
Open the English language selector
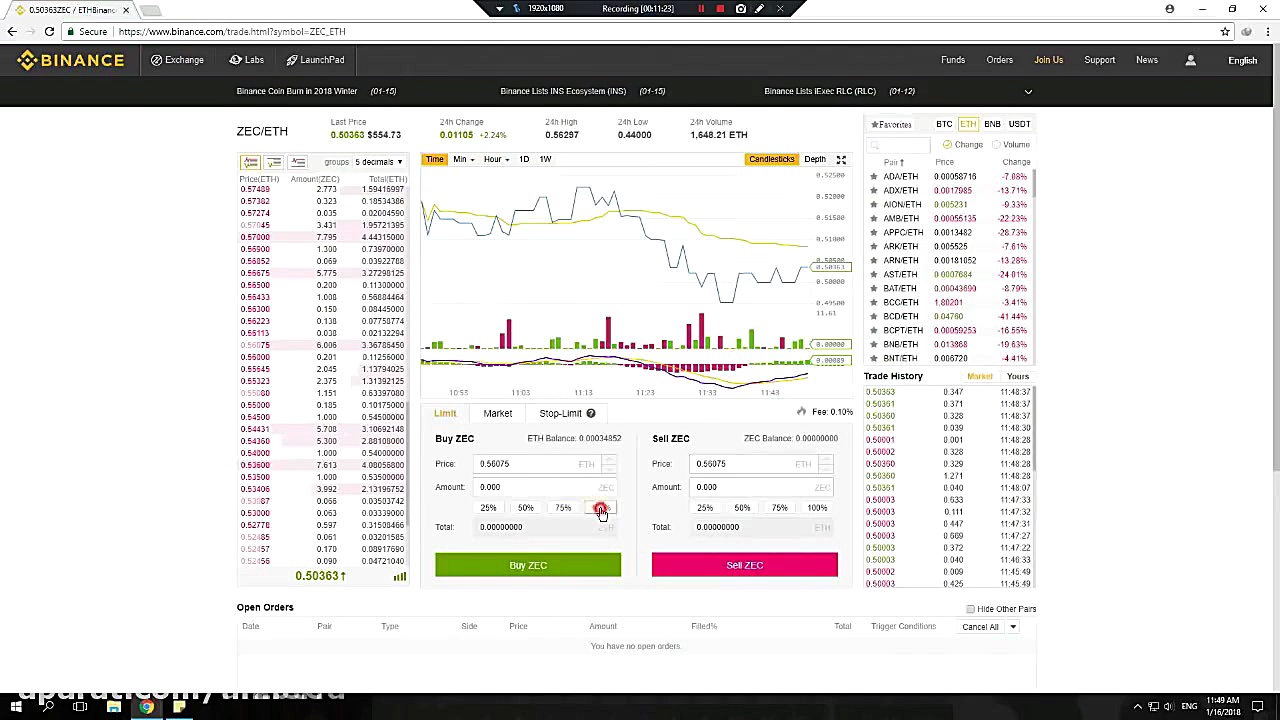(1243, 60)
